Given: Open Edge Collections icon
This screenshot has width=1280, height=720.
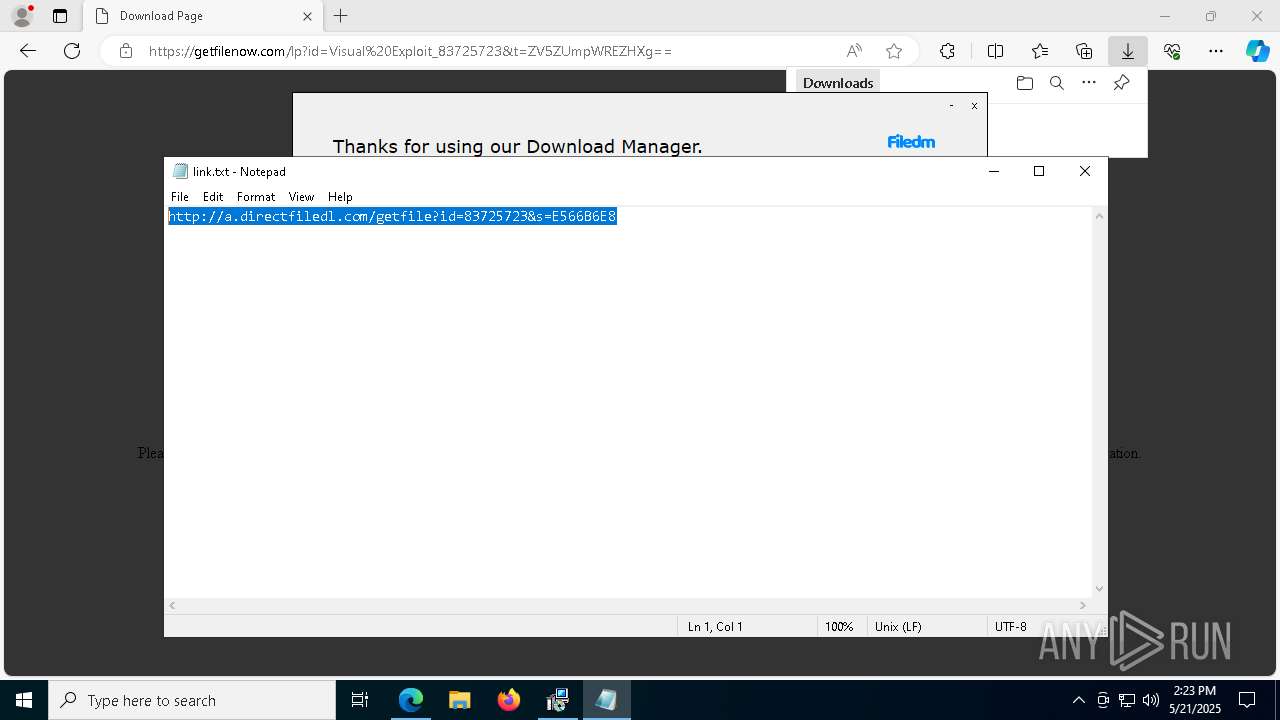Looking at the screenshot, I should [x=1084, y=51].
